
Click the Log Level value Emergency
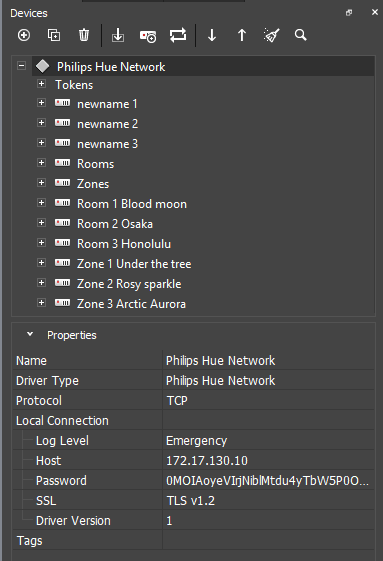coord(268,440)
